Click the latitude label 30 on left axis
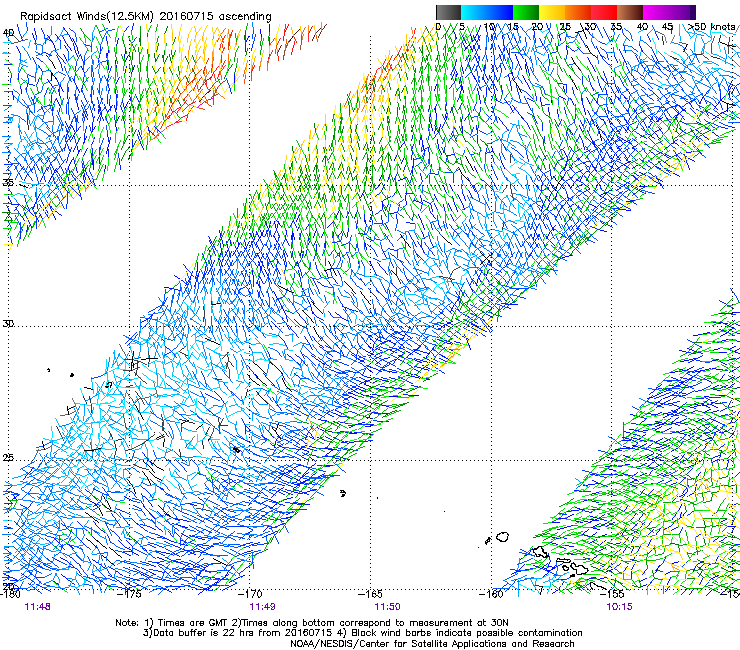 tap(8, 324)
